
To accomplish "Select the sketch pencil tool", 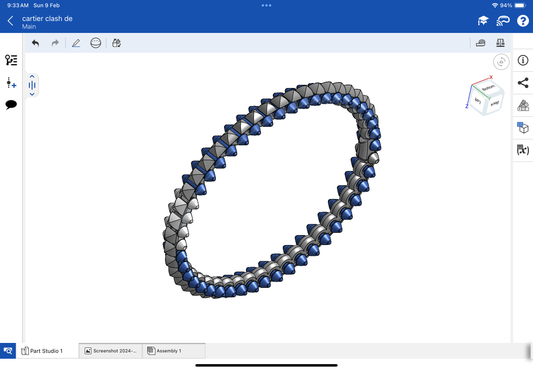I will (x=76, y=43).
